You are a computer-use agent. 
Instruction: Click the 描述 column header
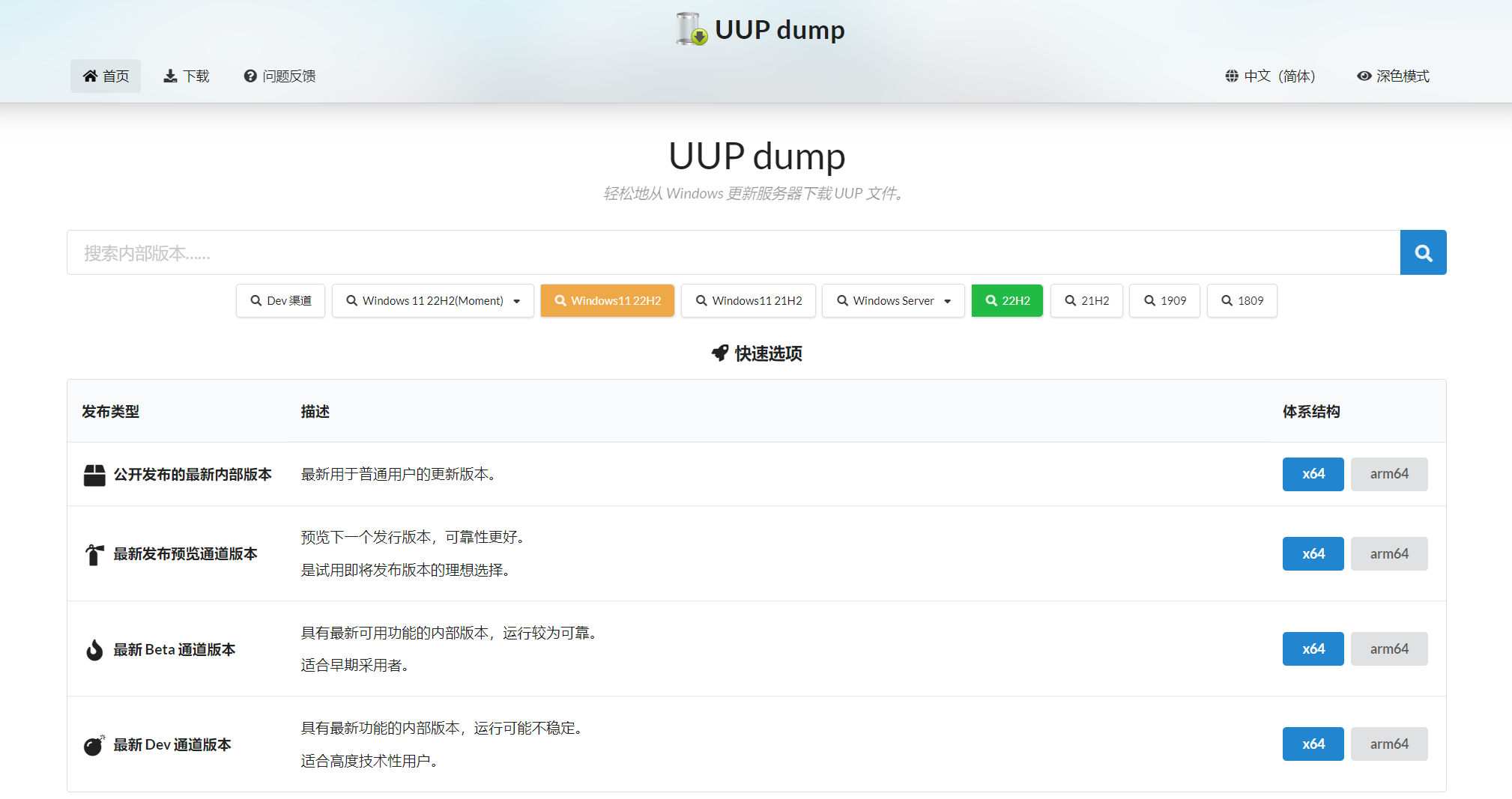(315, 411)
